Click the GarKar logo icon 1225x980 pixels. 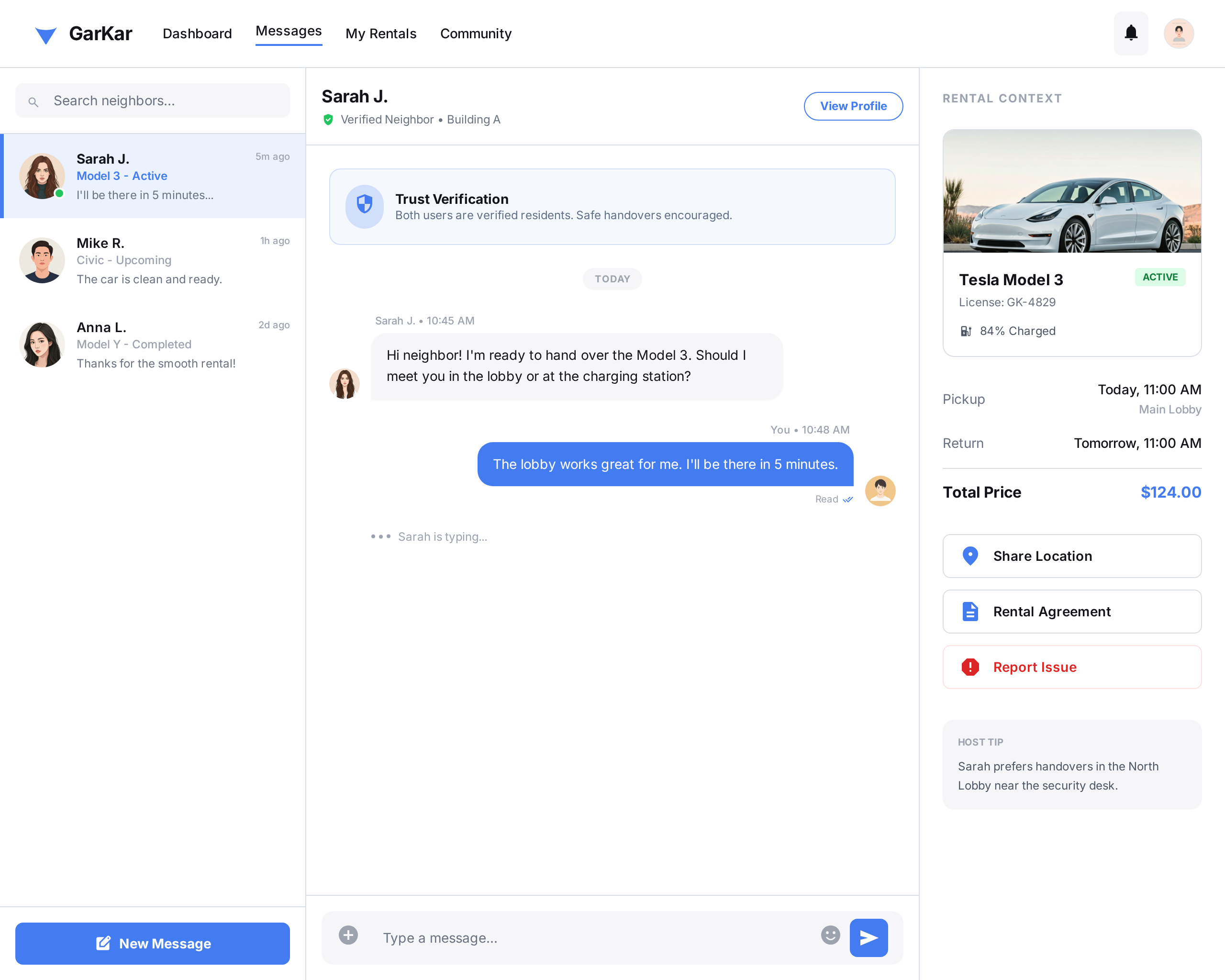click(x=45, y=34)
